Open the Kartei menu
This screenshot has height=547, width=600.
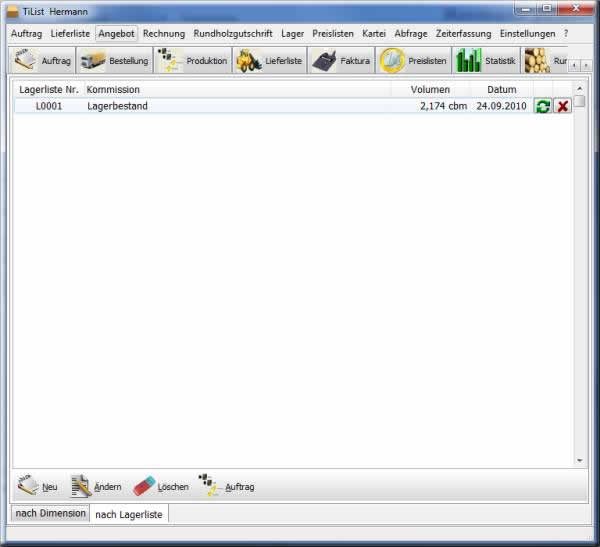pyautogui.click(x=374, y=34)
